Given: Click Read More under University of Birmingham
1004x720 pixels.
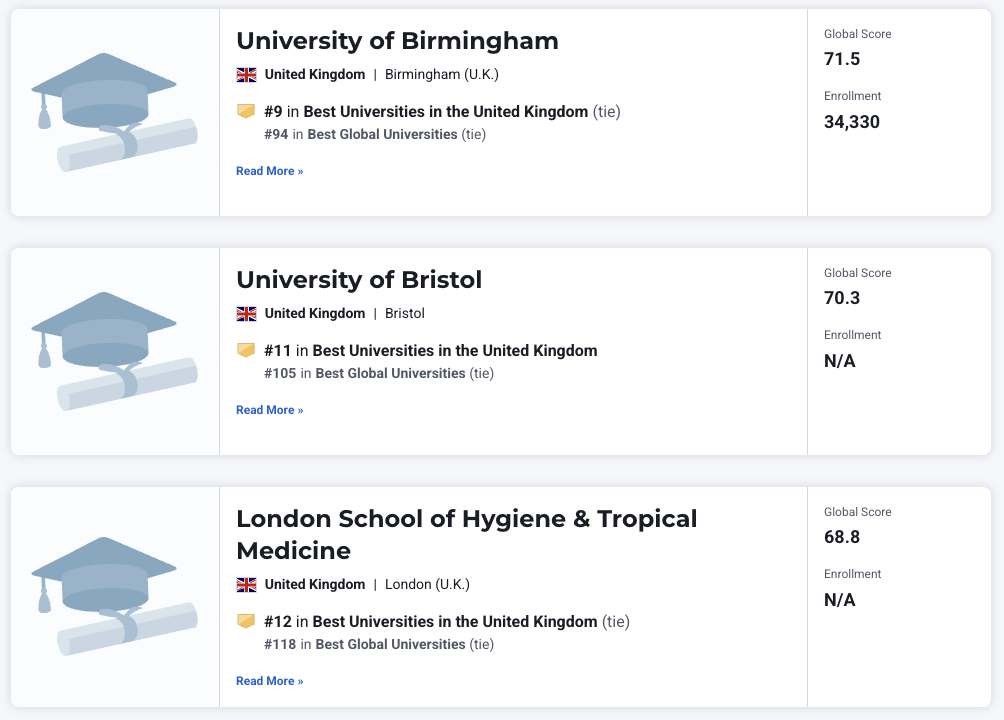Looking at the screenshot, I should point(269,171).
